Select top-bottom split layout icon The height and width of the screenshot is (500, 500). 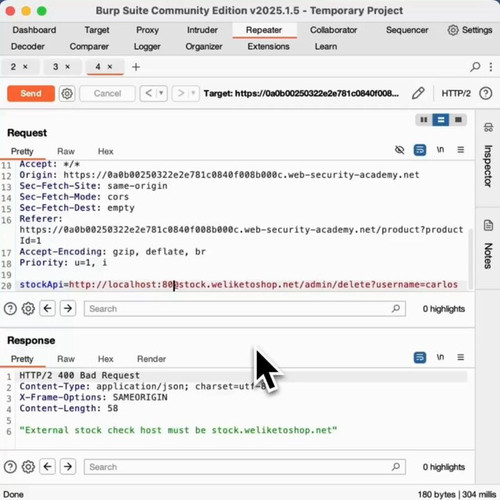tap(441, 120)
